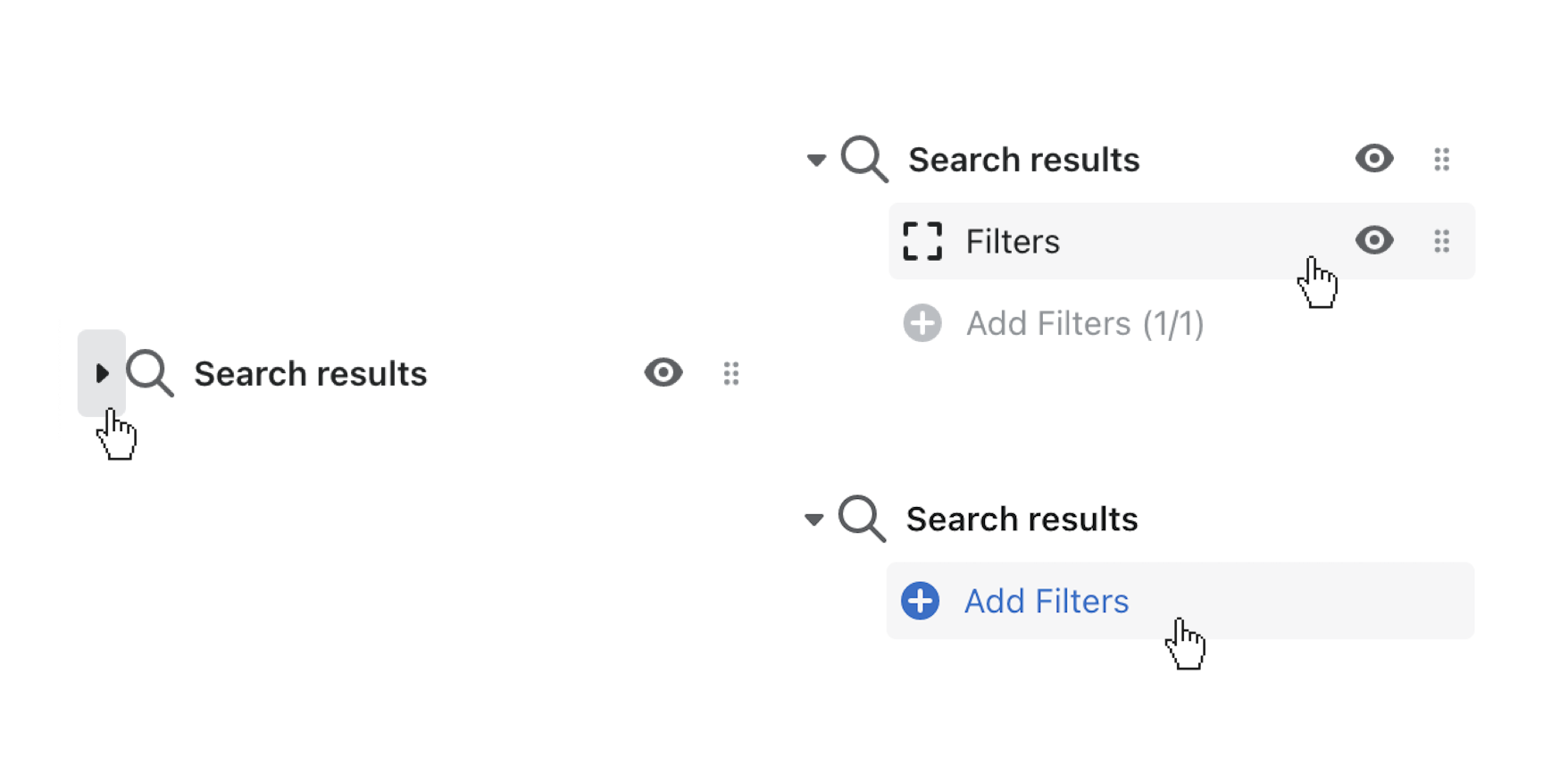Viewport: 1568px width, 782px height.
Task: Click the blue plus icon beside Add Filters
Action: (921, 601)
